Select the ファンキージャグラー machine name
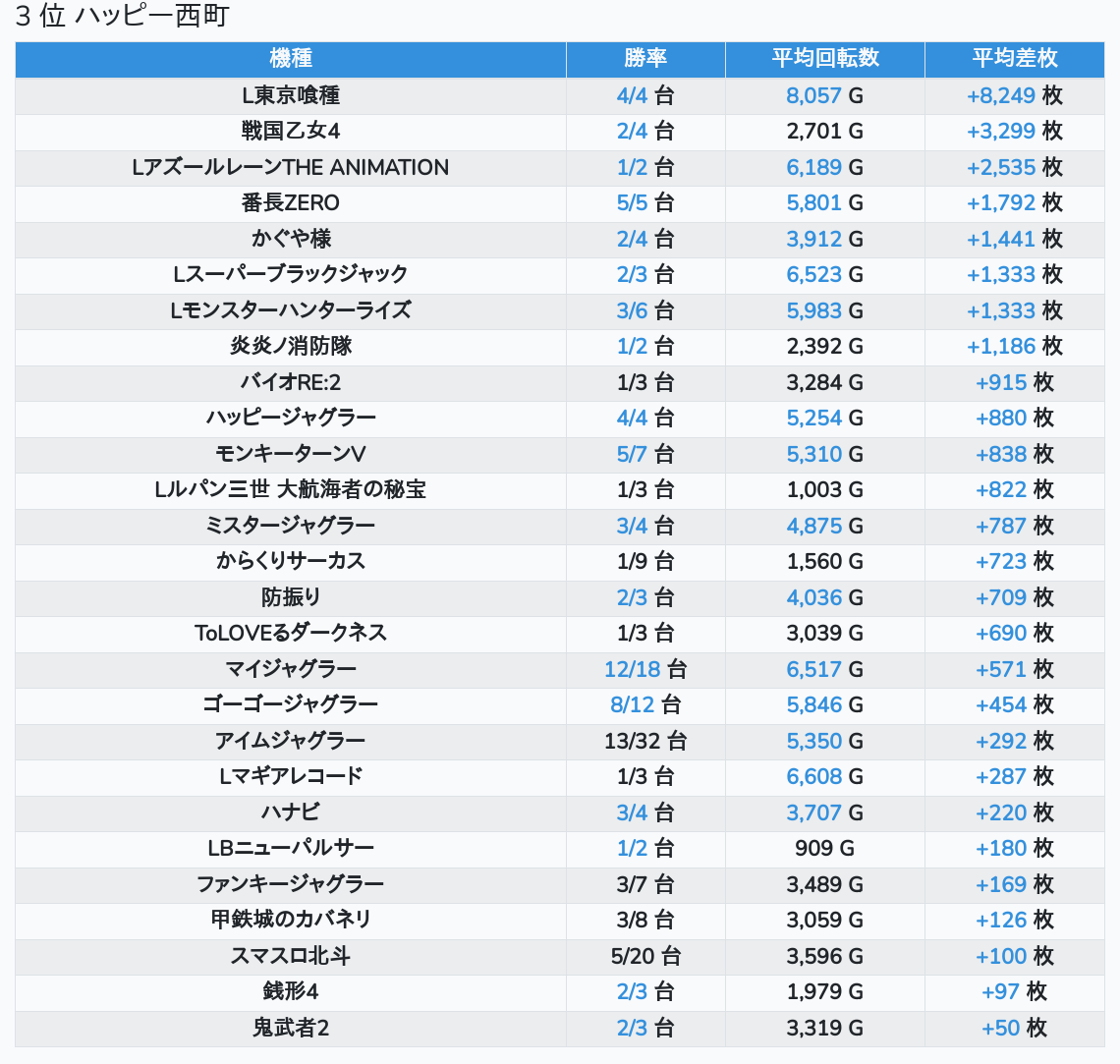Viewport: 1120px width, 1064px height. [291, 885]
